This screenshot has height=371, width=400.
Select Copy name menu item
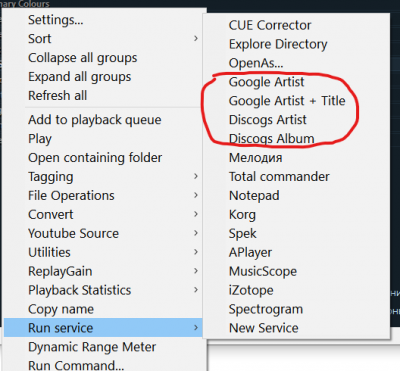click(103, 309)
